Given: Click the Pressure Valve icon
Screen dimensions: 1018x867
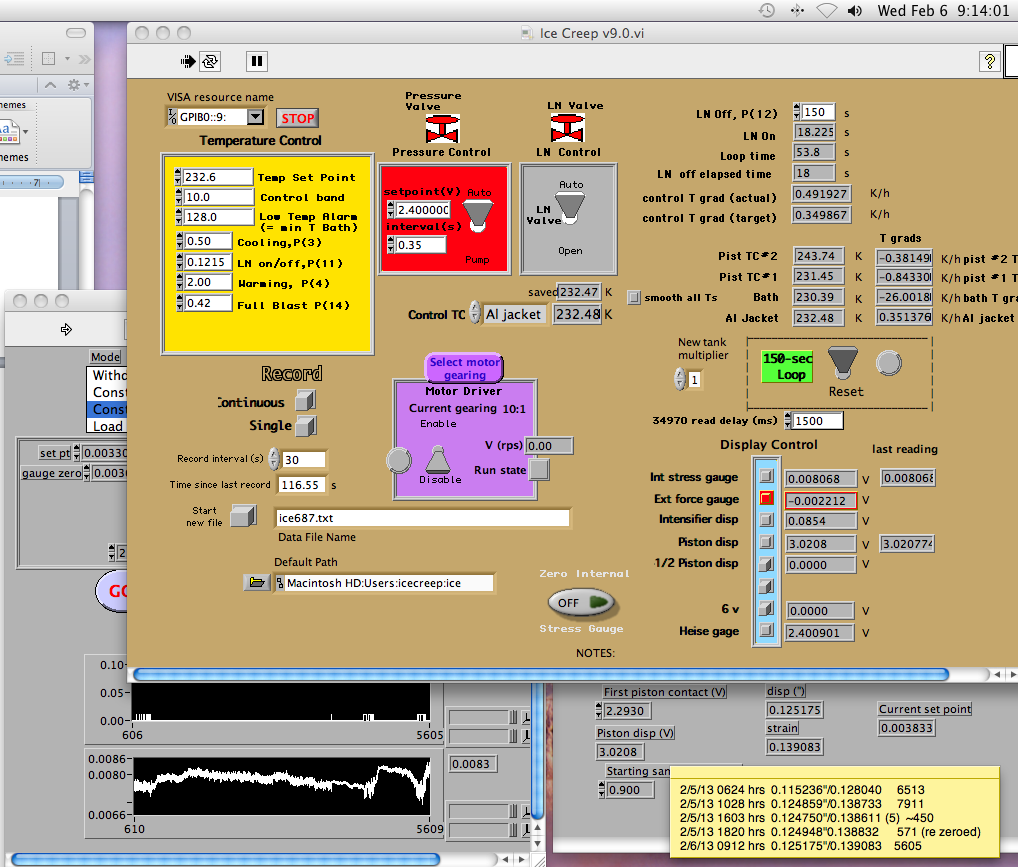Looking at the screenshot, I should click(441, 128).
